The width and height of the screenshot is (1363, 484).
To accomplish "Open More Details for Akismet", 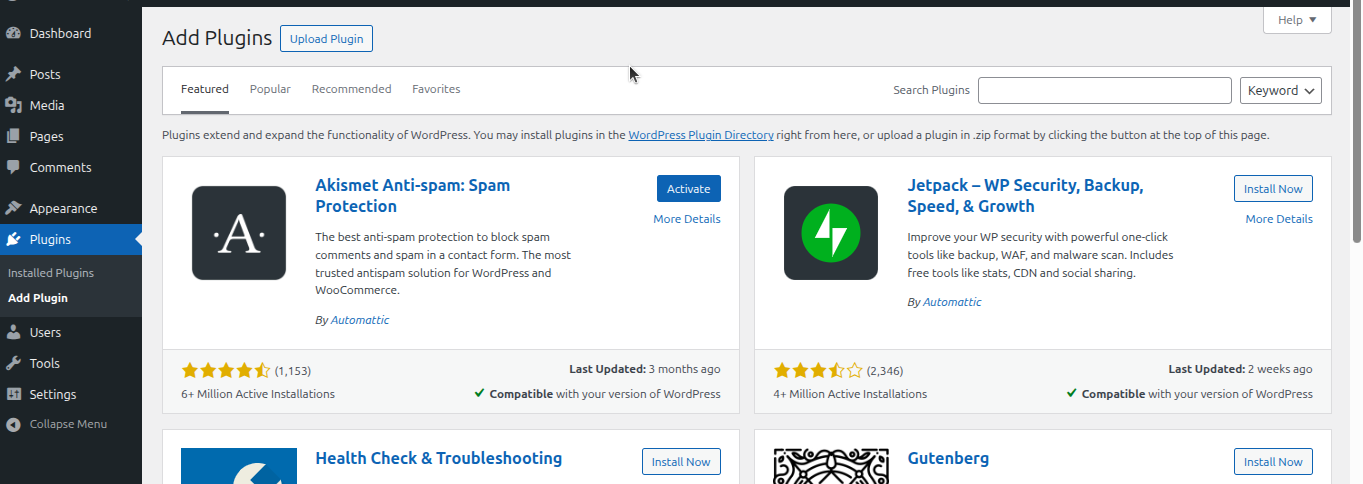I will tap(687, 219).
